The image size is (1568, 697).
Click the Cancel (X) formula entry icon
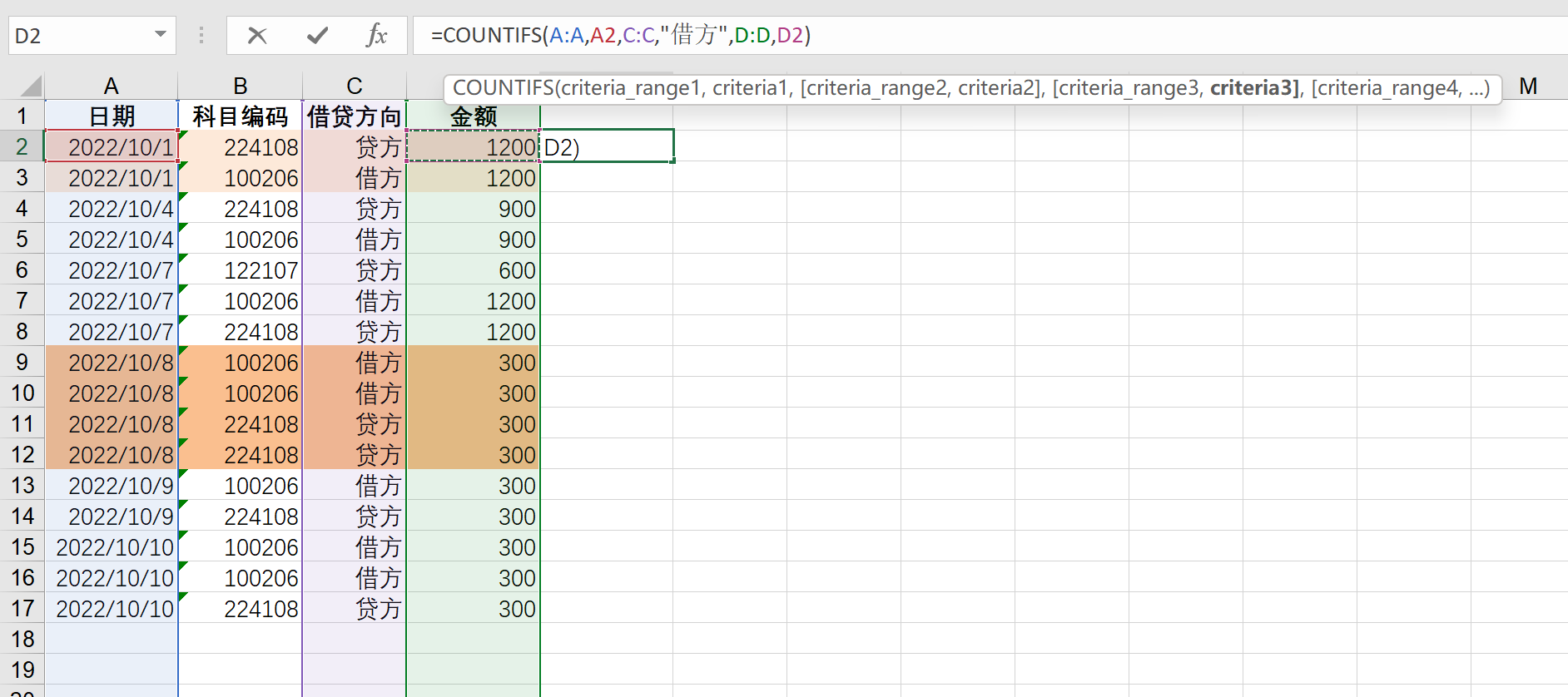tap(257, 36)
